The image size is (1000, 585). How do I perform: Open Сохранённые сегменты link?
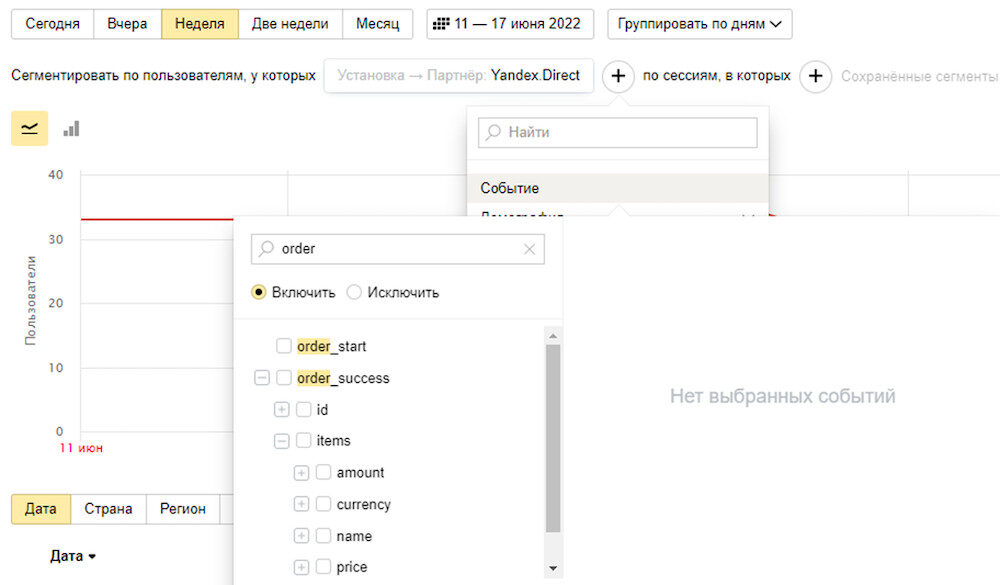tap(918, 77)
